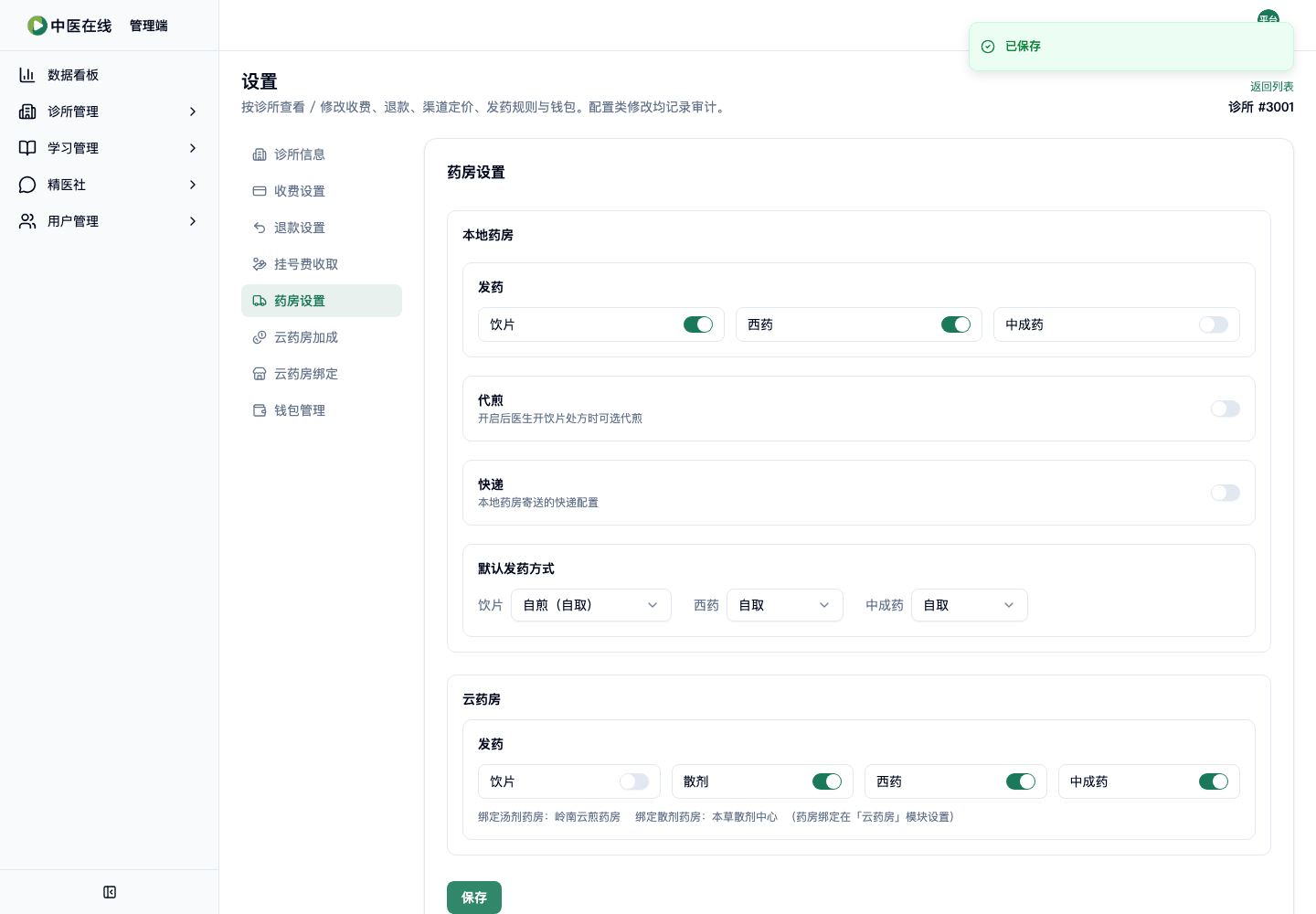Turn off cloud pharmacy 散剂 dispensing
Screen dimensions: 1316x914
(827, 781)
